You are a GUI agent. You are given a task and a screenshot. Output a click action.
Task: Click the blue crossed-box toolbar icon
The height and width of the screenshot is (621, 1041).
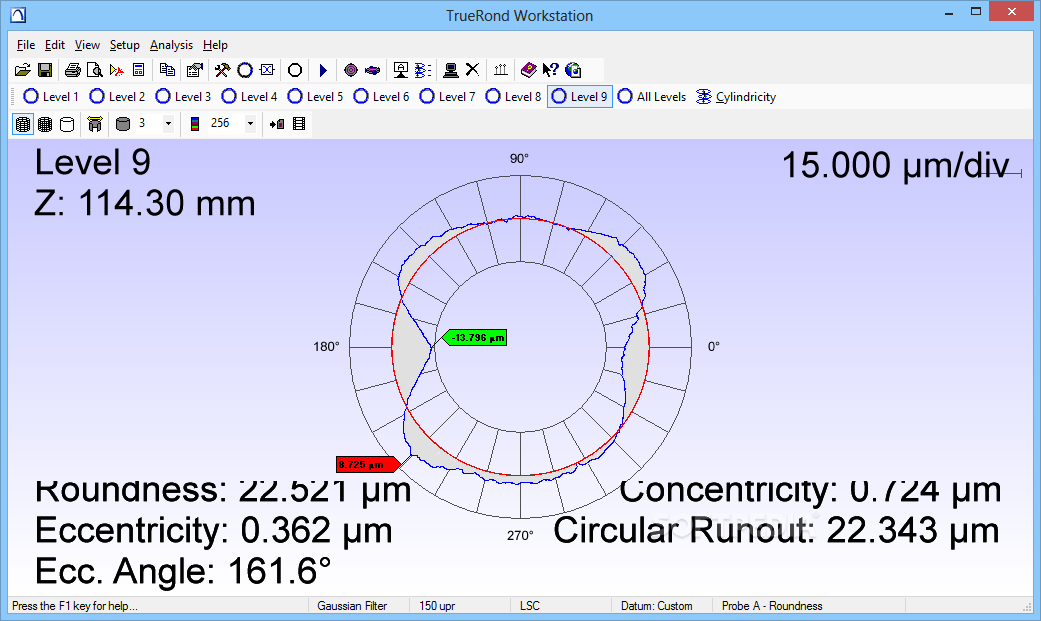click(x=268, y=70)
